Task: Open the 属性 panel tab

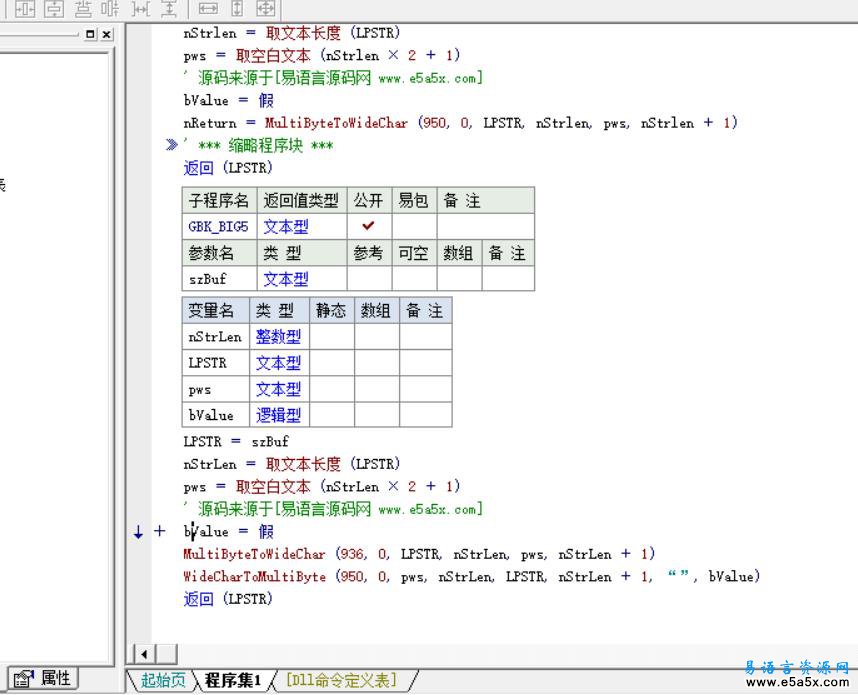Action: pyautogui.click(x=43, y=679)
